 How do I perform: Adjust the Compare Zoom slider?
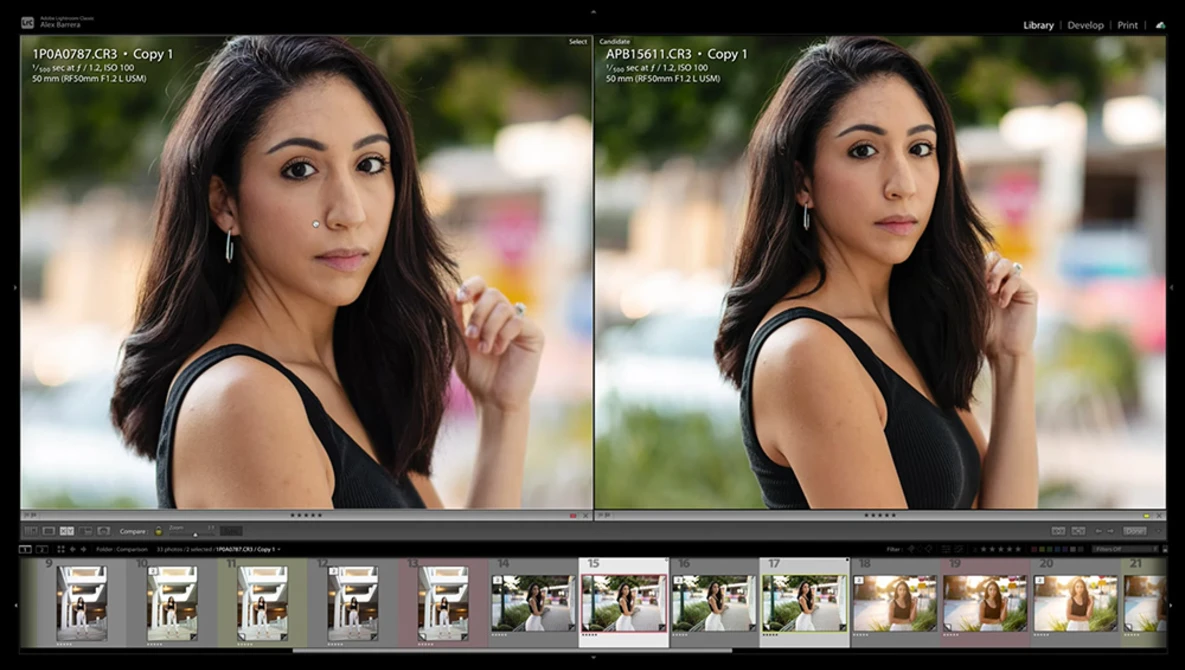coord(193,534)
